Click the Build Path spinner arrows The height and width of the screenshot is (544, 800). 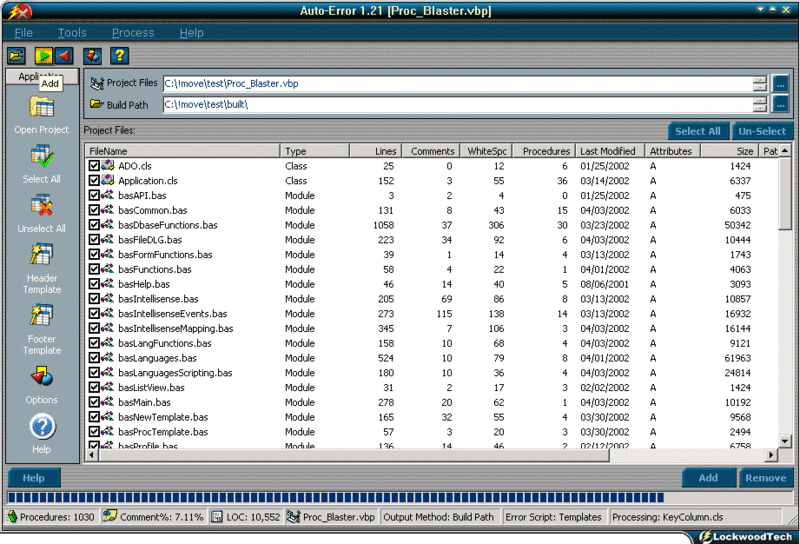click(760, 105)
